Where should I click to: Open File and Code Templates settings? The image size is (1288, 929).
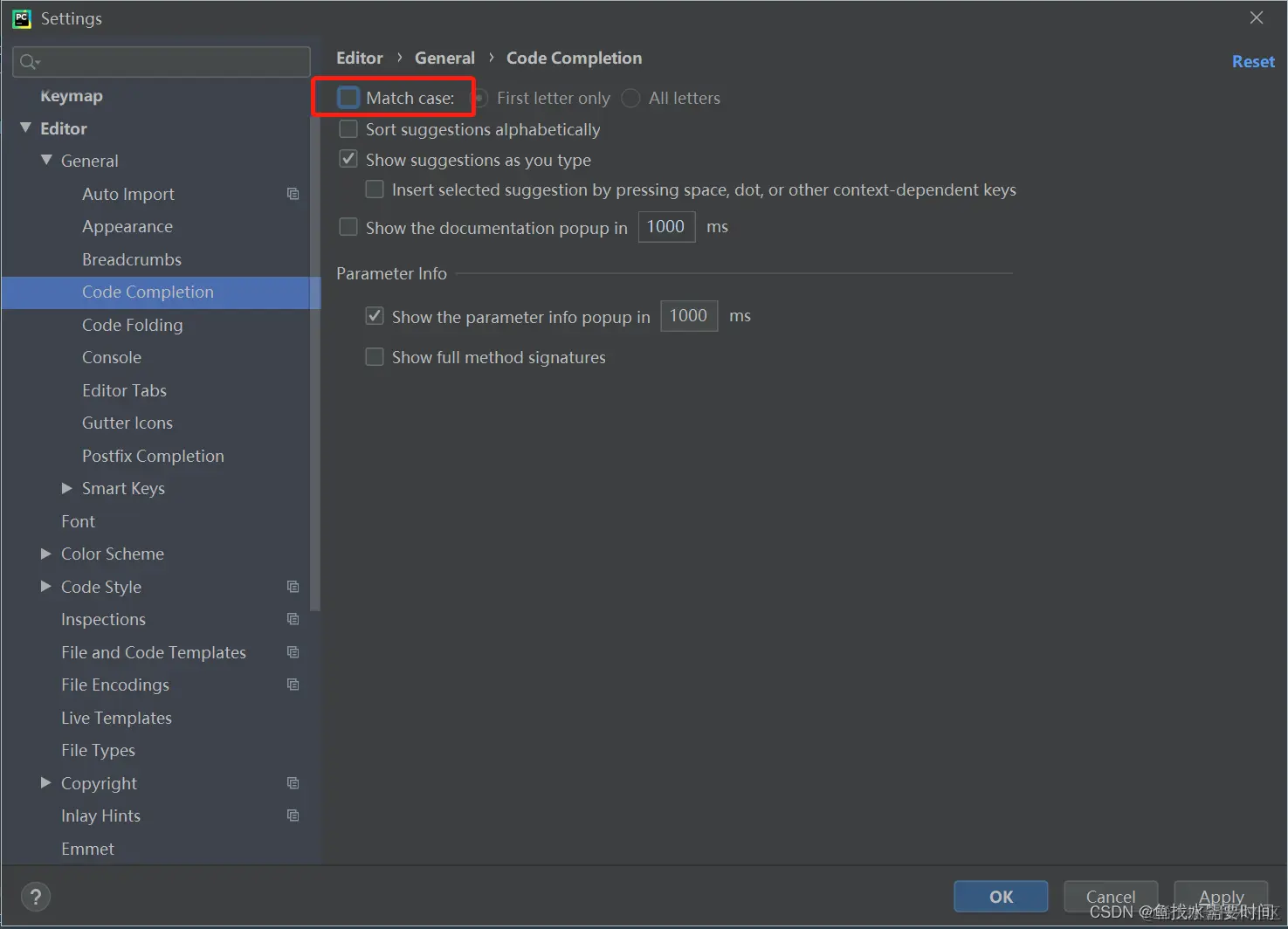point(154,652)
